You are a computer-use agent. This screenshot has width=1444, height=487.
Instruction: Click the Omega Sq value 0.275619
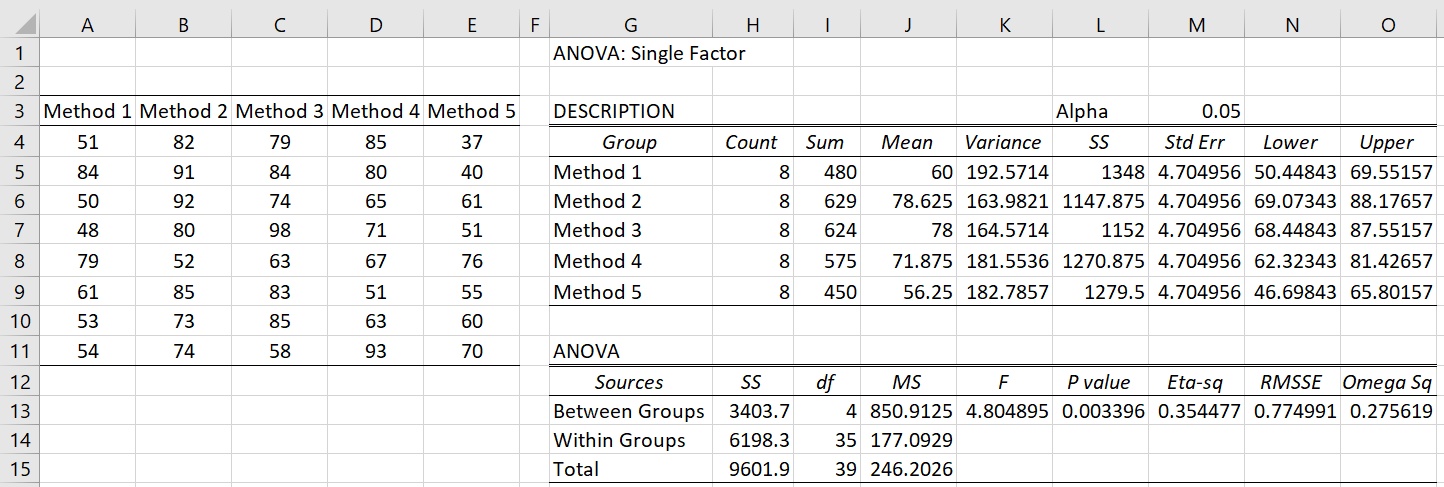click(x=1387, y=411)
